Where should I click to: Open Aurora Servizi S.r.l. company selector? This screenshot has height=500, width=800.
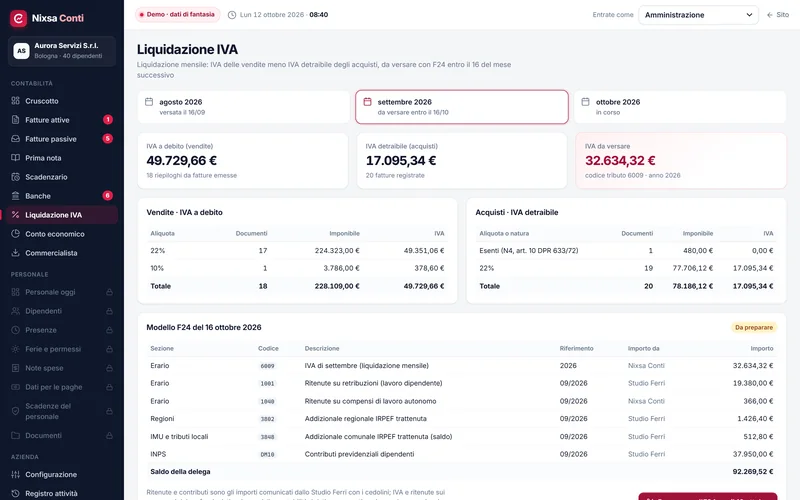click(x=62, y=51)
